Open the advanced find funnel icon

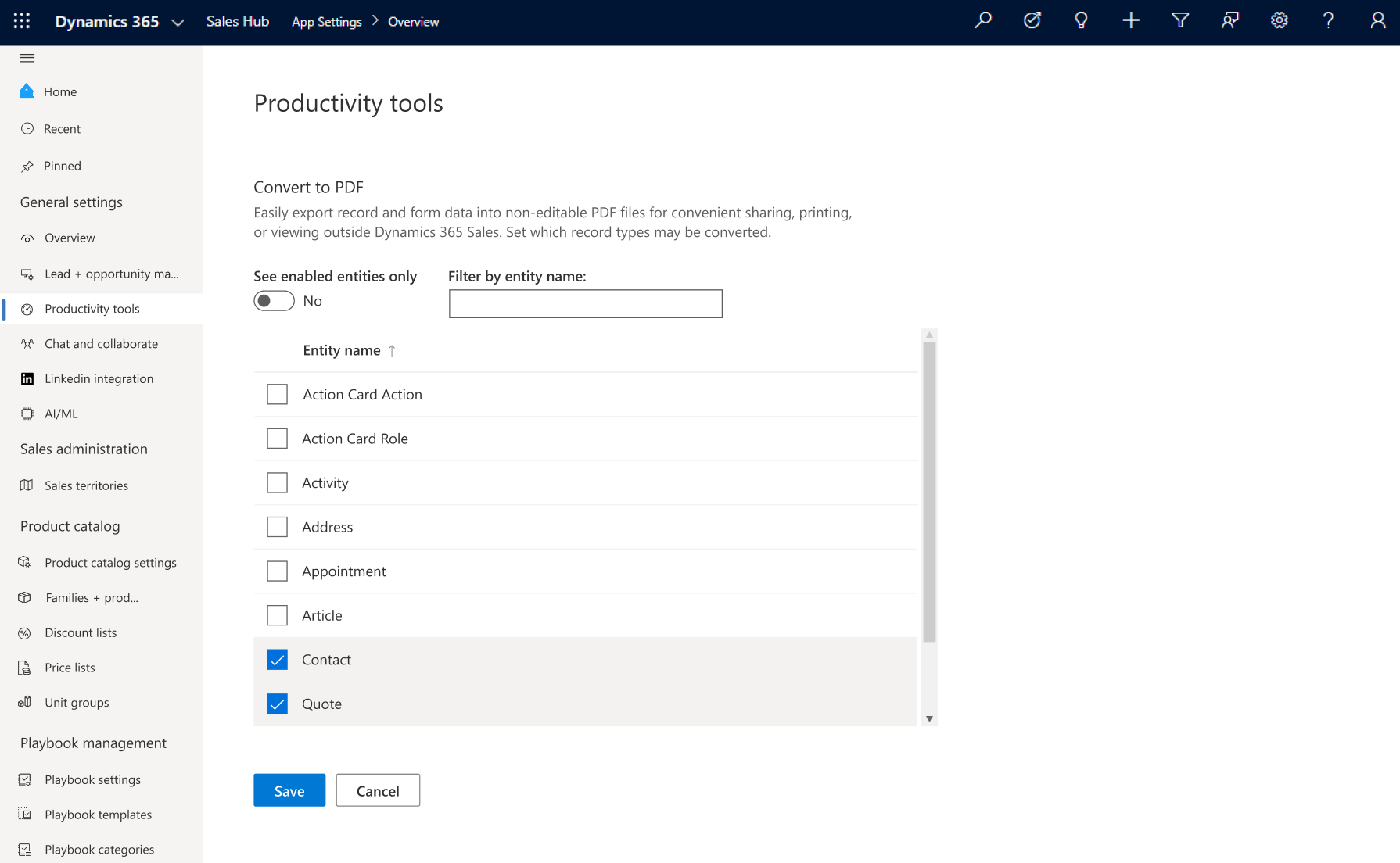tap(1180, 20)
